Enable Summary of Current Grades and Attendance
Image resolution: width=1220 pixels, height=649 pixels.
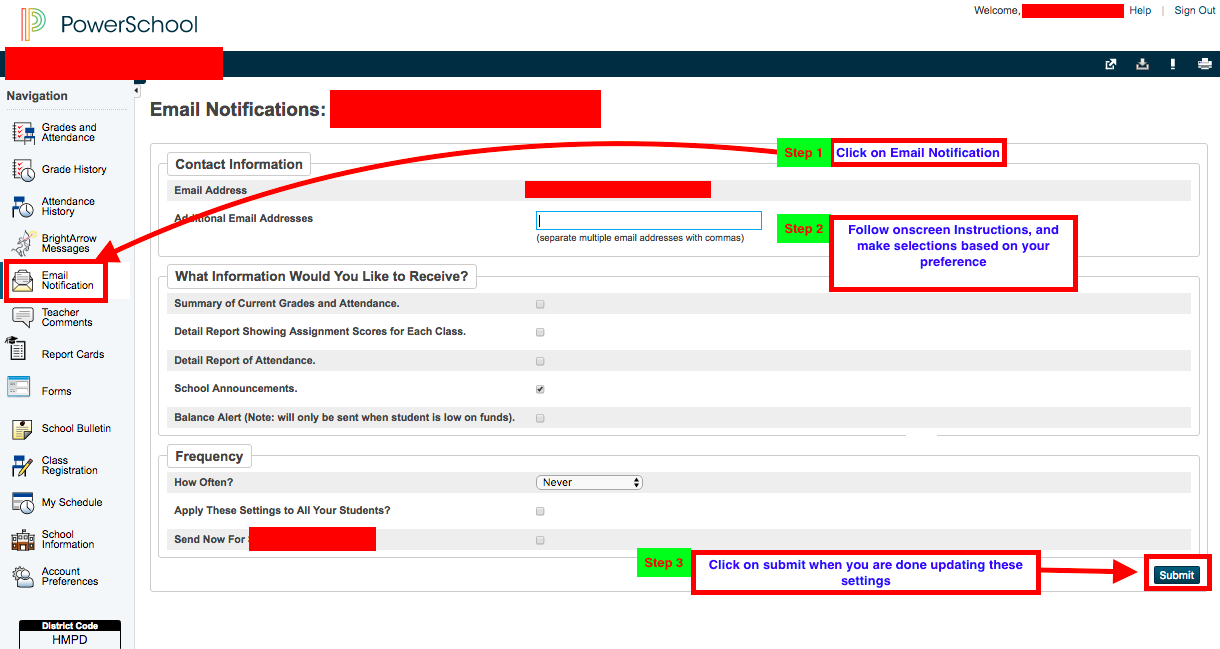point(540,304)
